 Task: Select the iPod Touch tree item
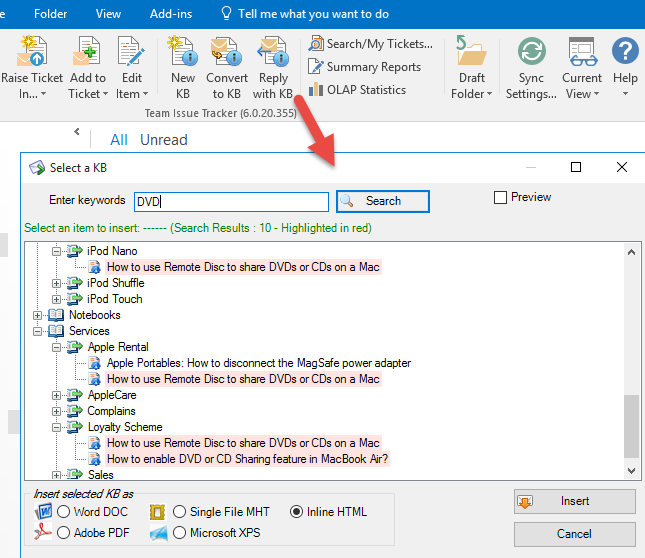pos(114,299)
